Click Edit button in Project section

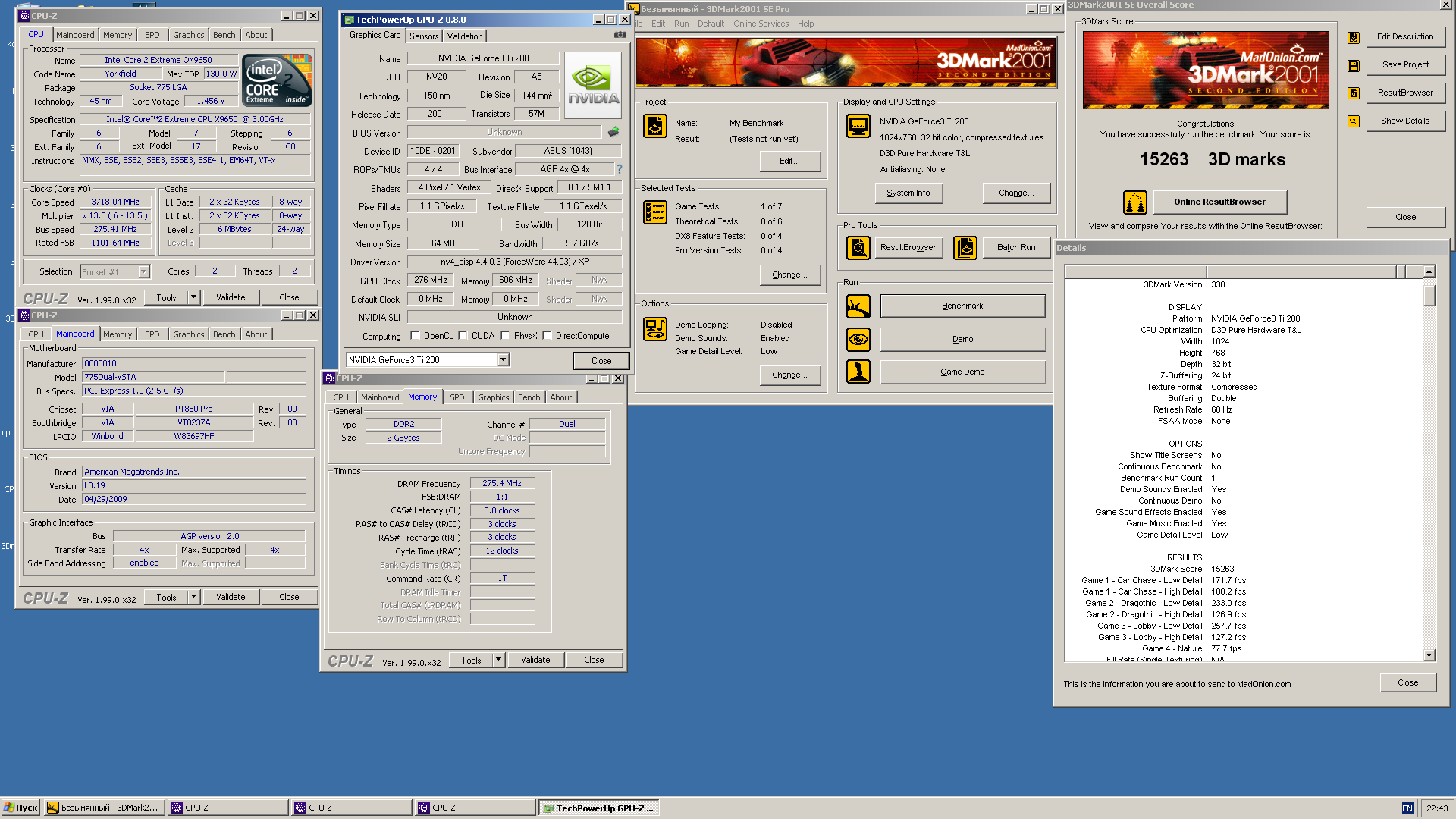pos(789,161)
